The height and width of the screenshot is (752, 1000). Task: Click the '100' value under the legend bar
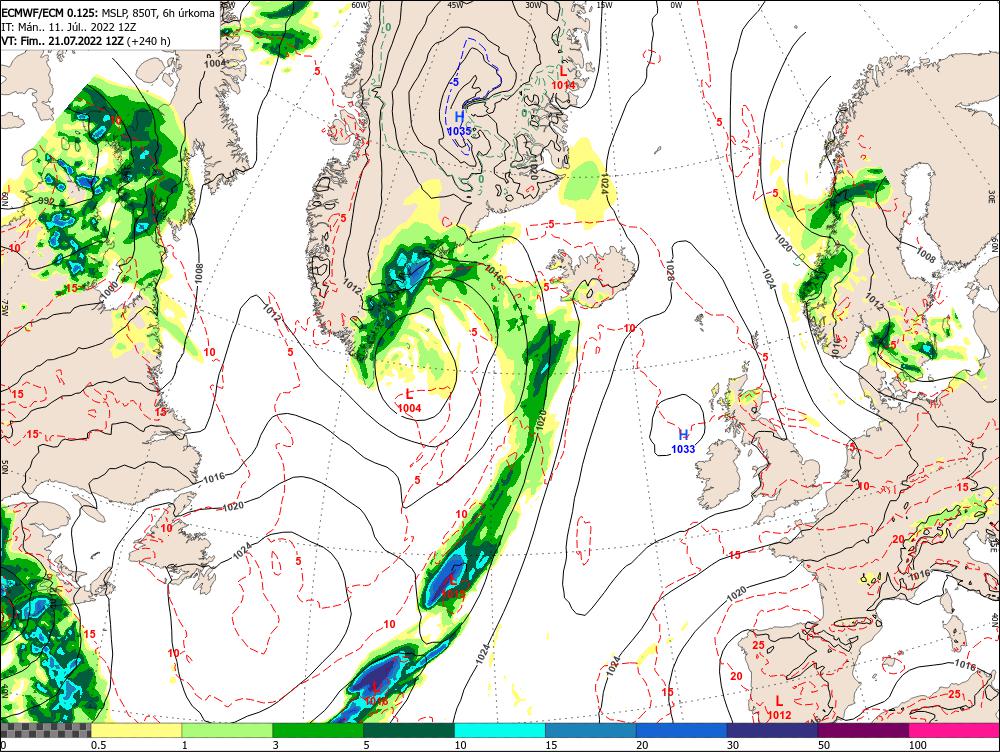pos(916,745)
